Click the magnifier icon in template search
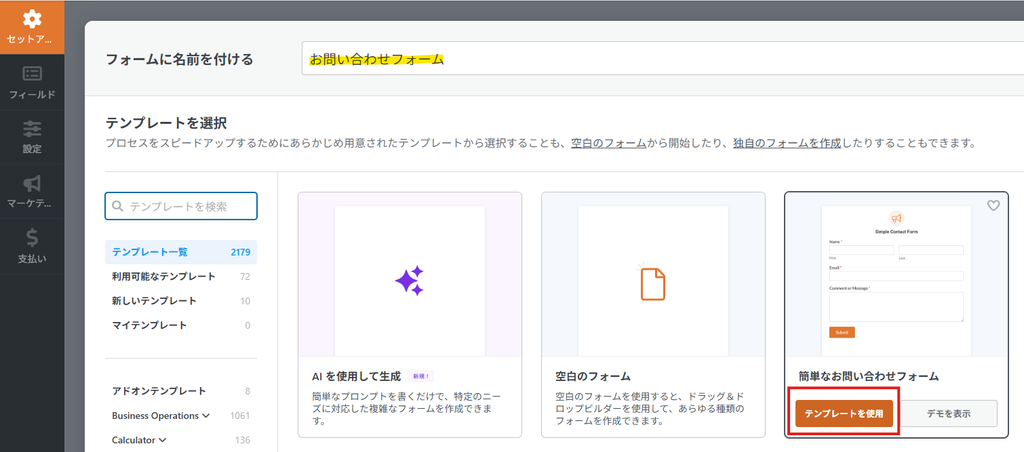The width and height of the screenshot is (1024, 452). 118,206
